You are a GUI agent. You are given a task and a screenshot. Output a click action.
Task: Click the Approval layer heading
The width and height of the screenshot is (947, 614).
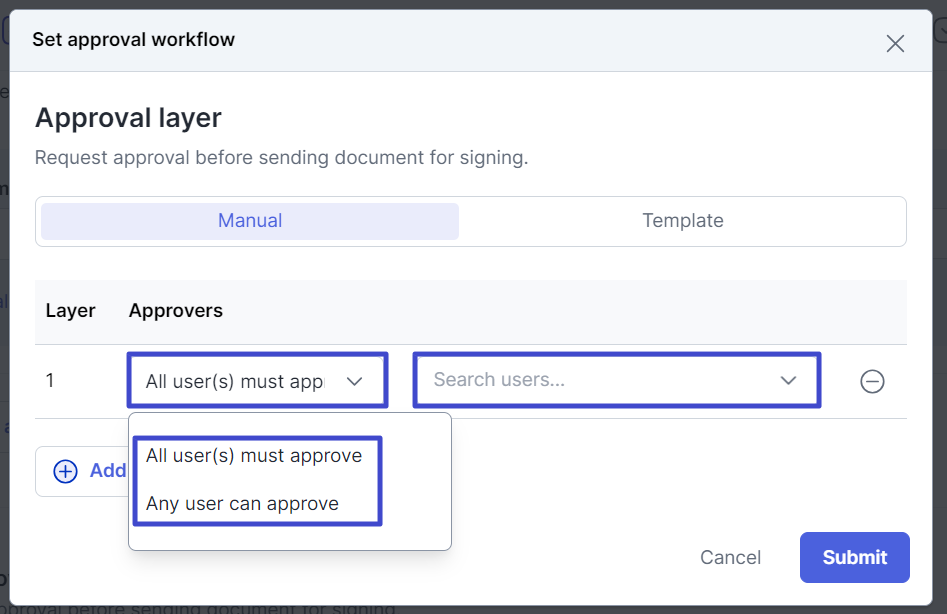click(x=128, y=118)
